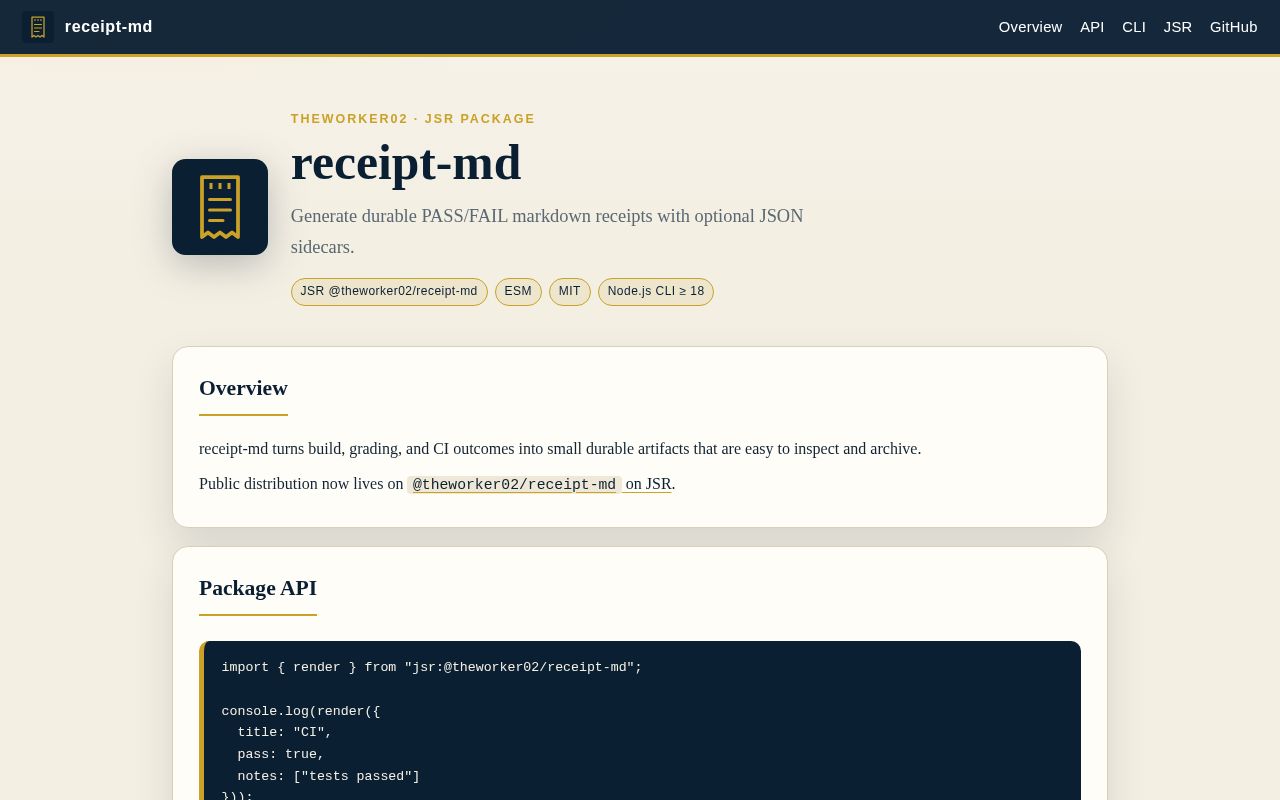This screenshot has width=1280, height=800.
Task: Click the JSR @theworker02/receipt-md badge
Action: coord(389,292)
